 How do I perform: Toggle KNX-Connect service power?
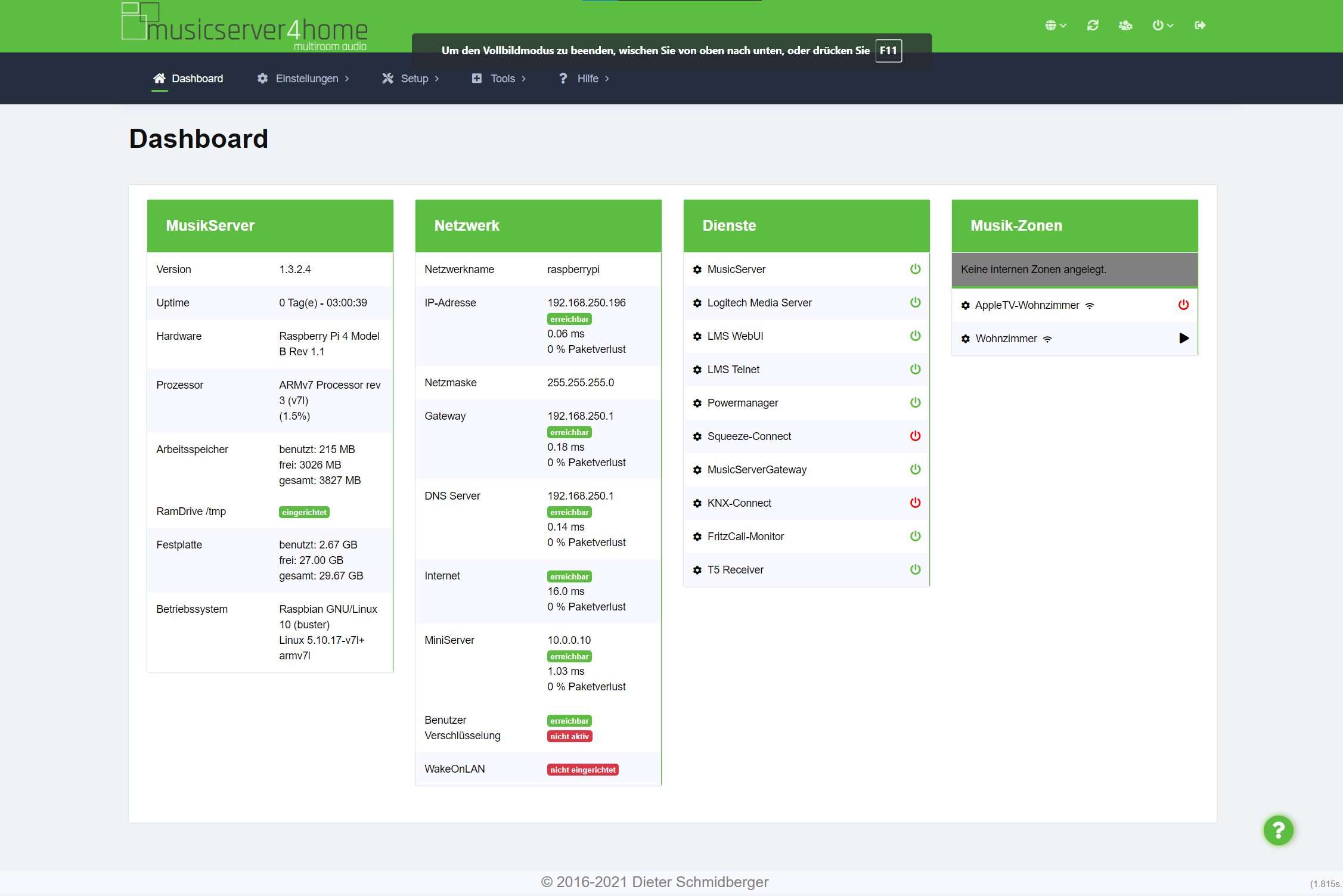coord(915,503)
